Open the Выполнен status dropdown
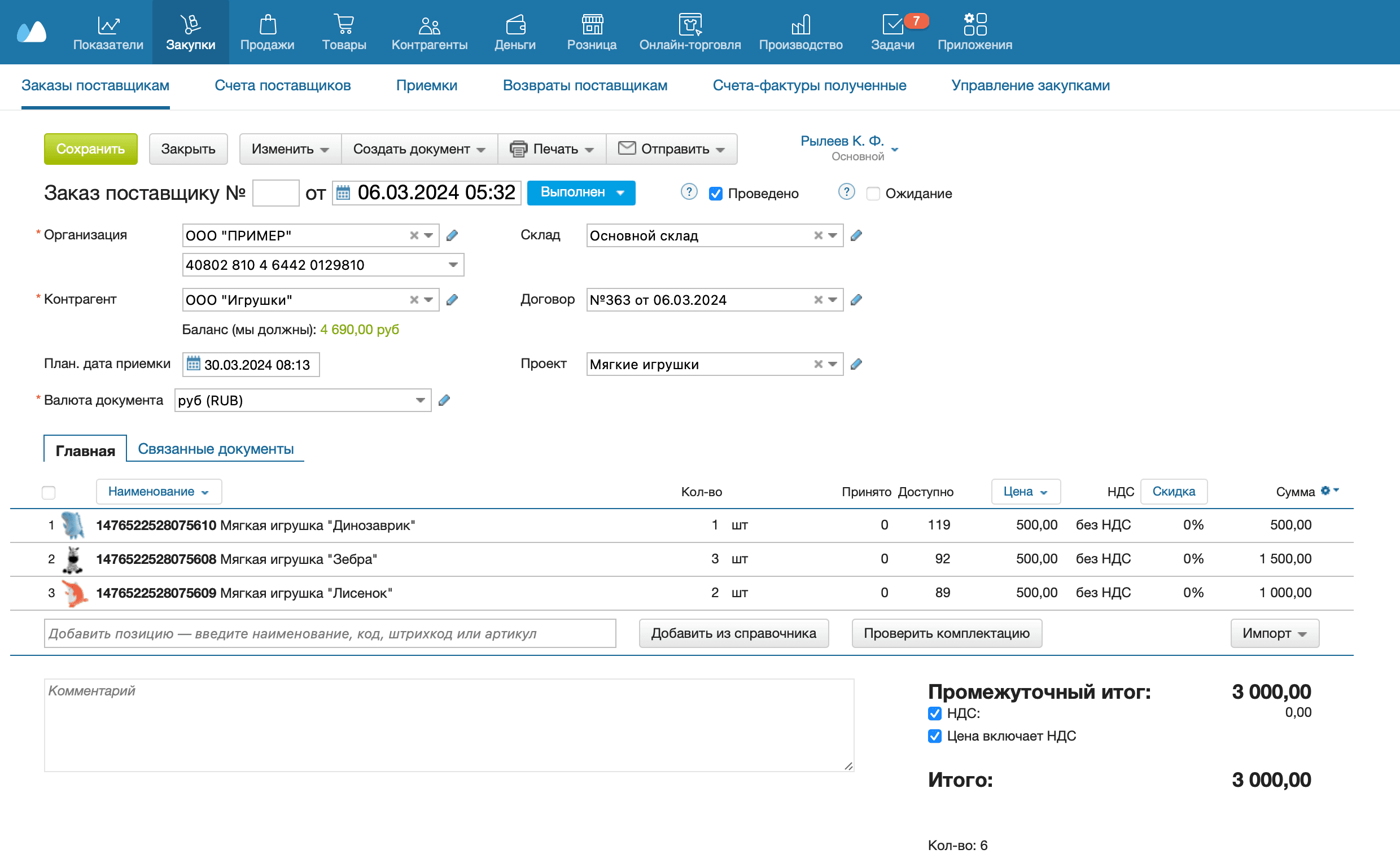Image resolution: width=1400 pixels, height=867 pixels. point(580,192)
